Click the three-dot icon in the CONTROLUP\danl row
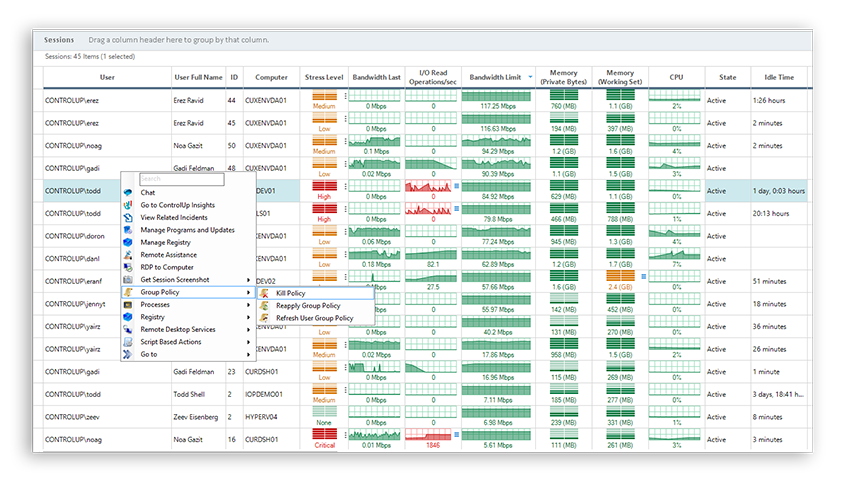845x490 pixels. click(x=345, y=254)
